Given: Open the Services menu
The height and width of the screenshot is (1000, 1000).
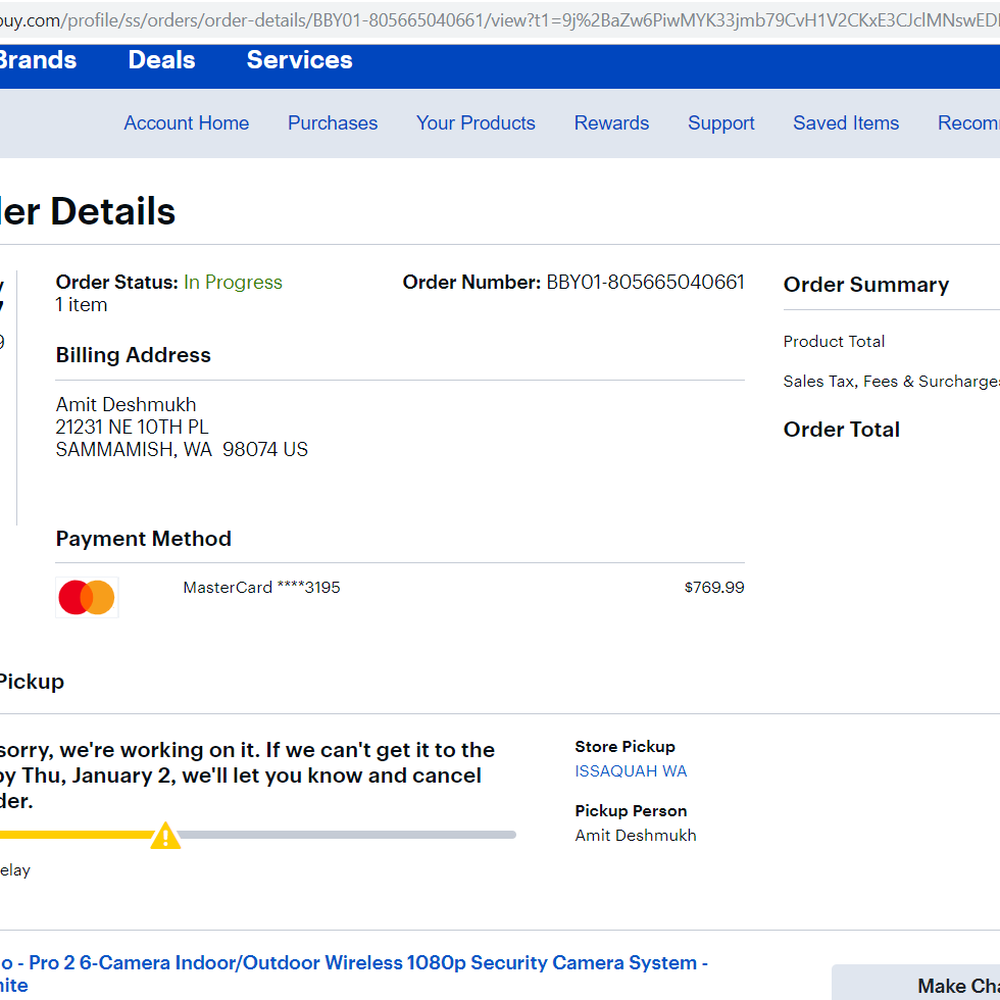Looking at the screenshot, I should coord(299,60).
